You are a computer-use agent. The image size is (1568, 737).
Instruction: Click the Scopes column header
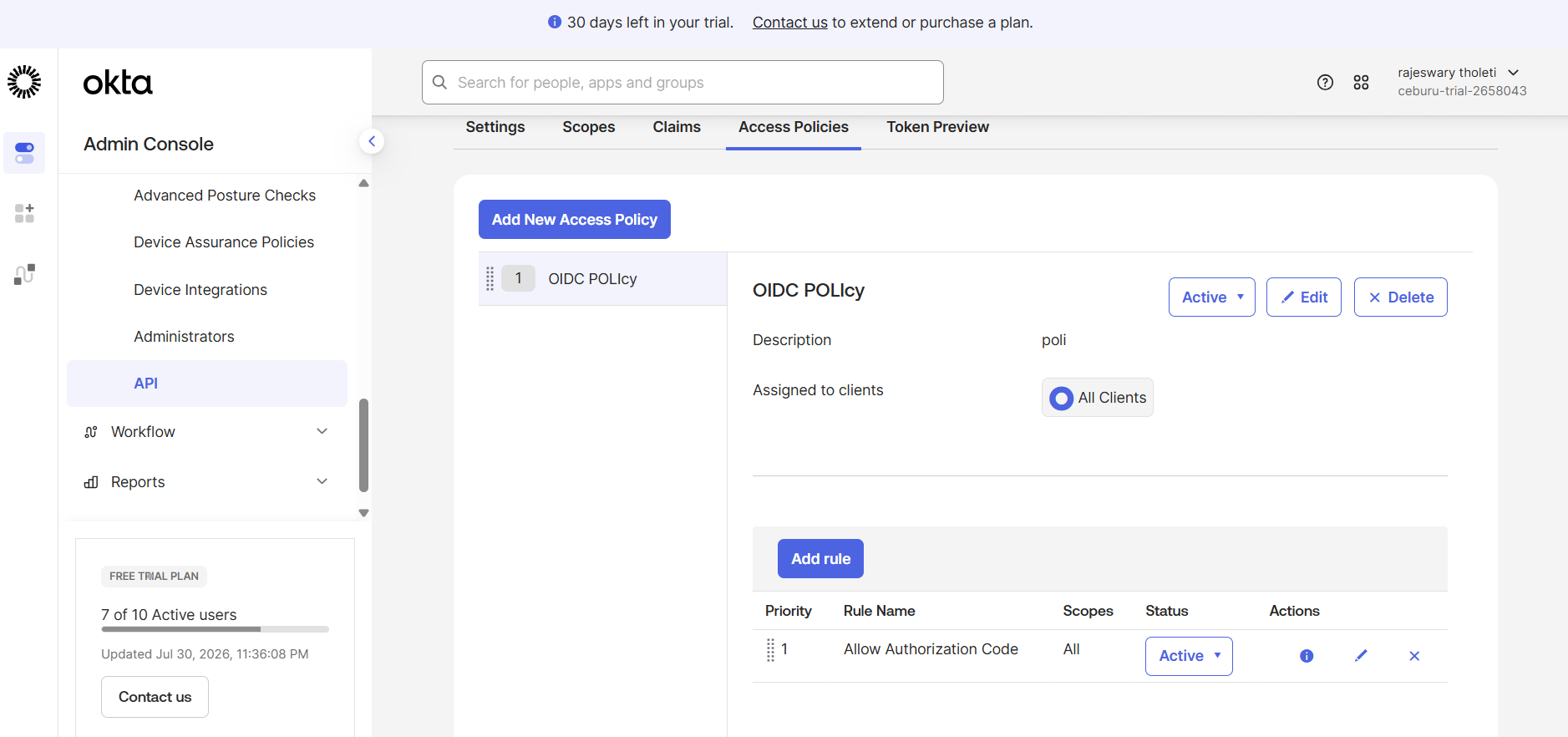pos(1088,611)
